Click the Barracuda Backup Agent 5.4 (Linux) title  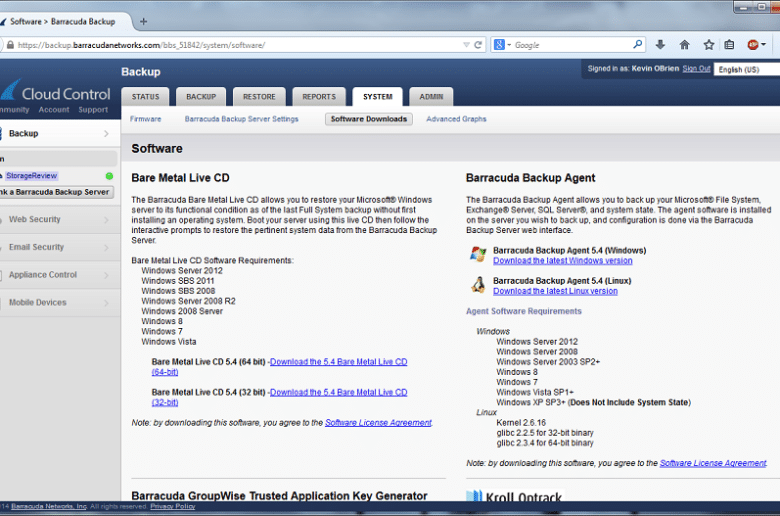point(562,281)
